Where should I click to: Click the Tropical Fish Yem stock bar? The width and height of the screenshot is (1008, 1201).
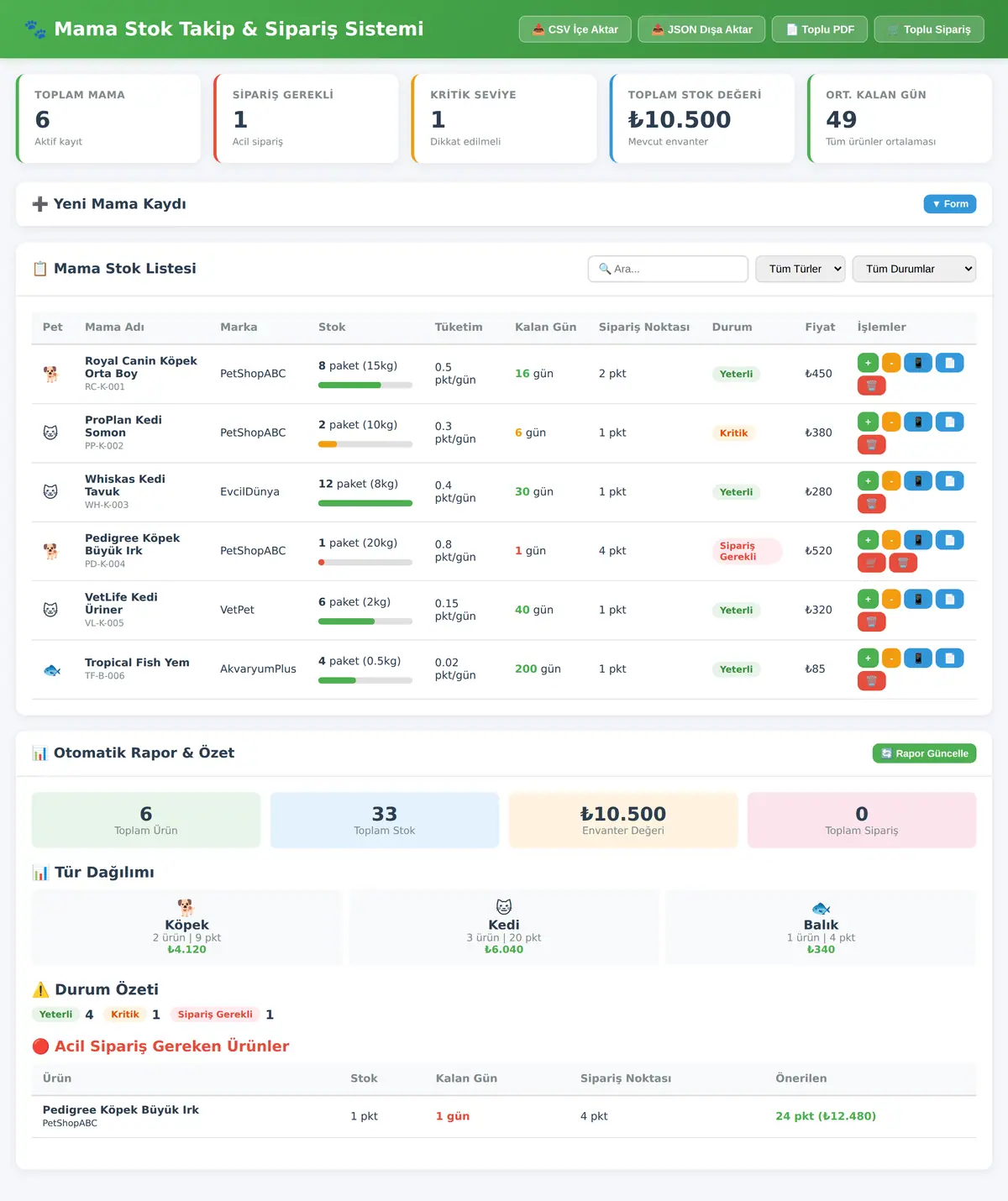365,680
